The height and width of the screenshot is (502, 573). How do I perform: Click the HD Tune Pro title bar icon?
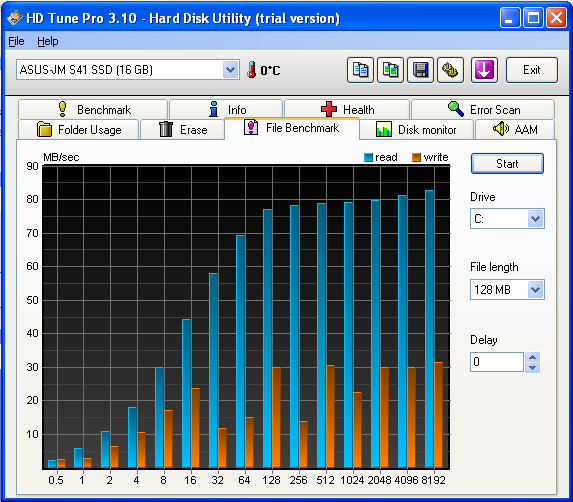tap(15, 18)
